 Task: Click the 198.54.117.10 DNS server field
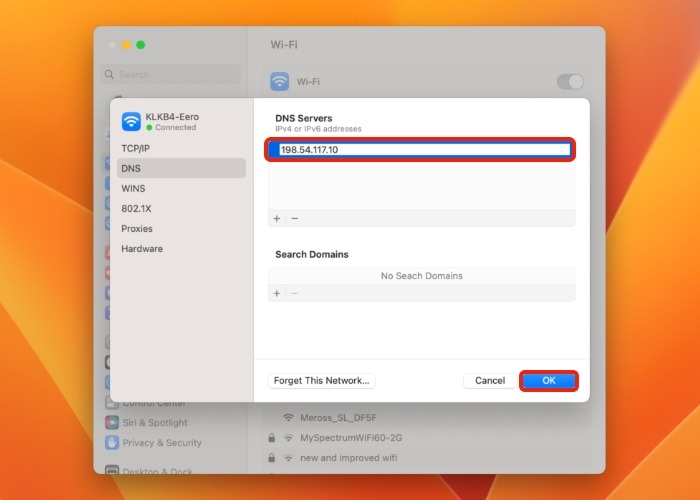pos(420,150)
